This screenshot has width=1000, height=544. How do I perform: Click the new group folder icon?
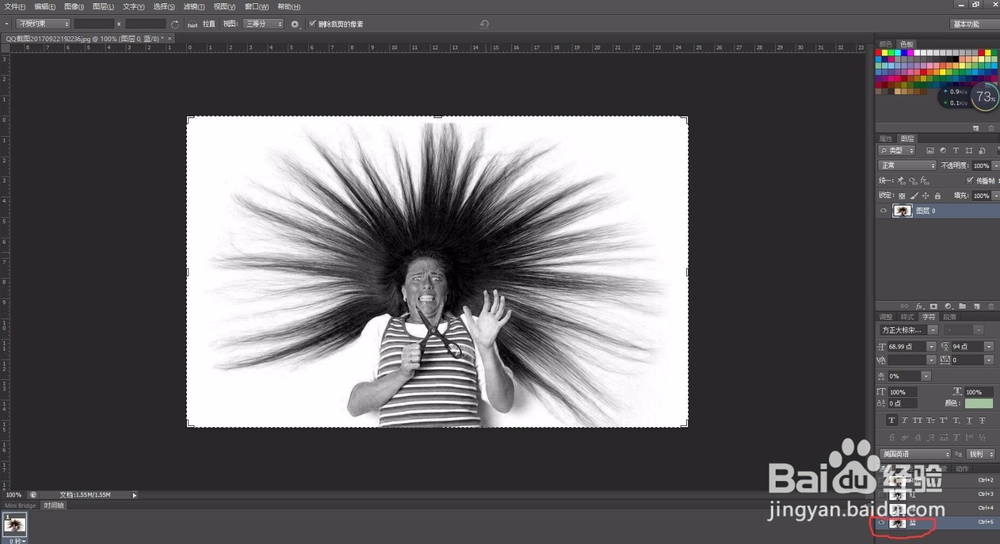[x=962, y=306]
